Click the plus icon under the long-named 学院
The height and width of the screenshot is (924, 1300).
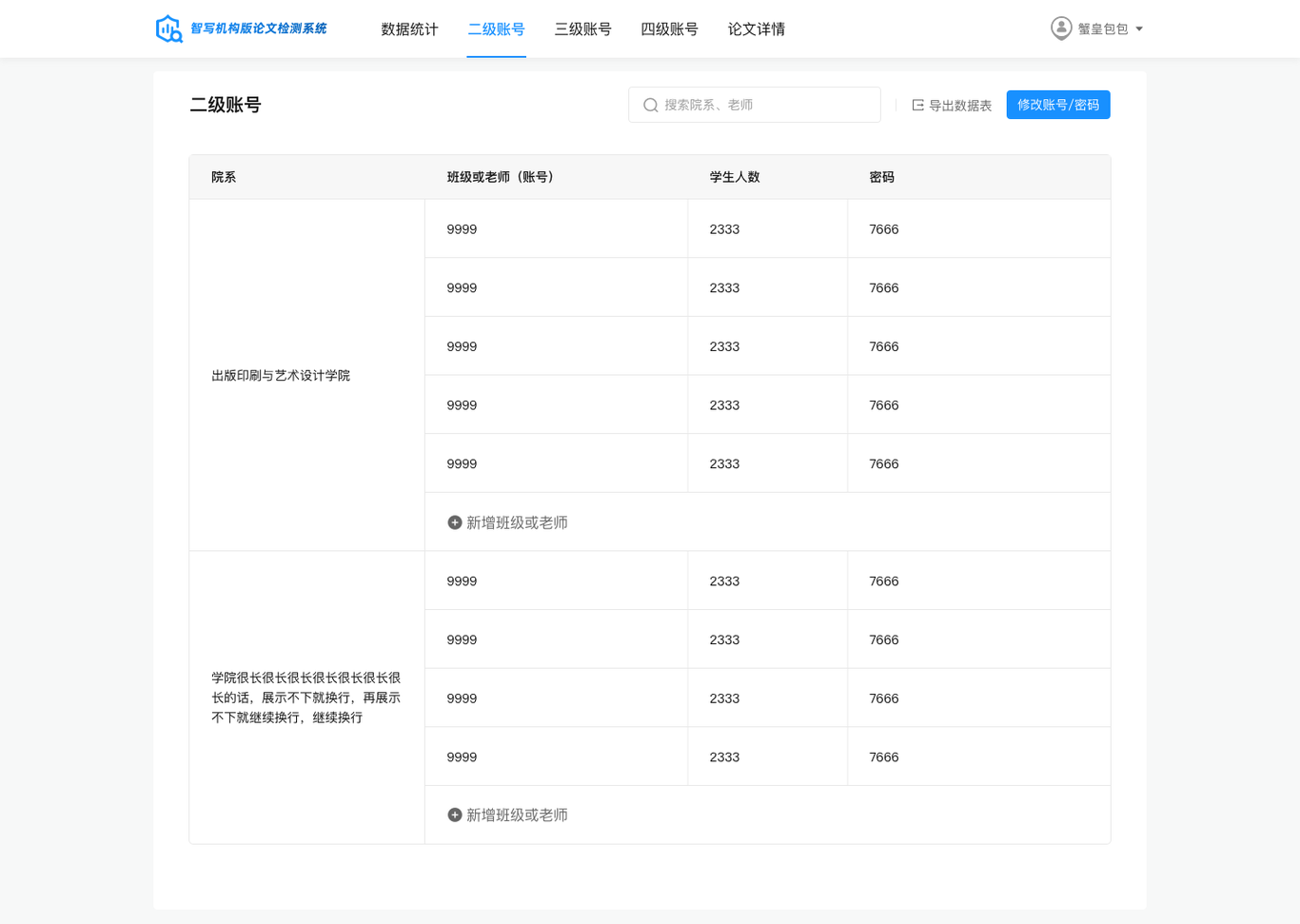[x=455, y=815]
